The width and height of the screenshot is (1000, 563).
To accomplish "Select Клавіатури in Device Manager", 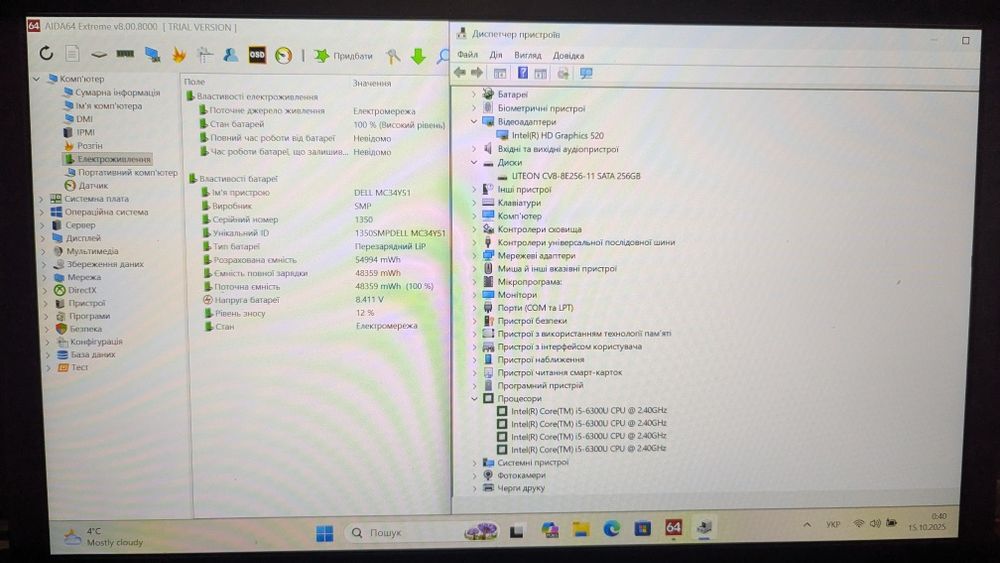I will coord(519,203).
